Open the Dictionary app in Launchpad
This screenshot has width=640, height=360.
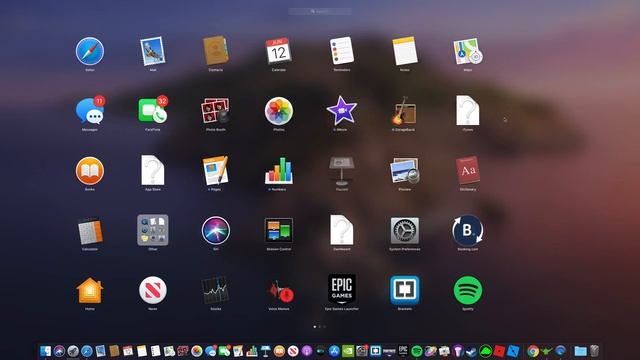click(x=468, y=171)
